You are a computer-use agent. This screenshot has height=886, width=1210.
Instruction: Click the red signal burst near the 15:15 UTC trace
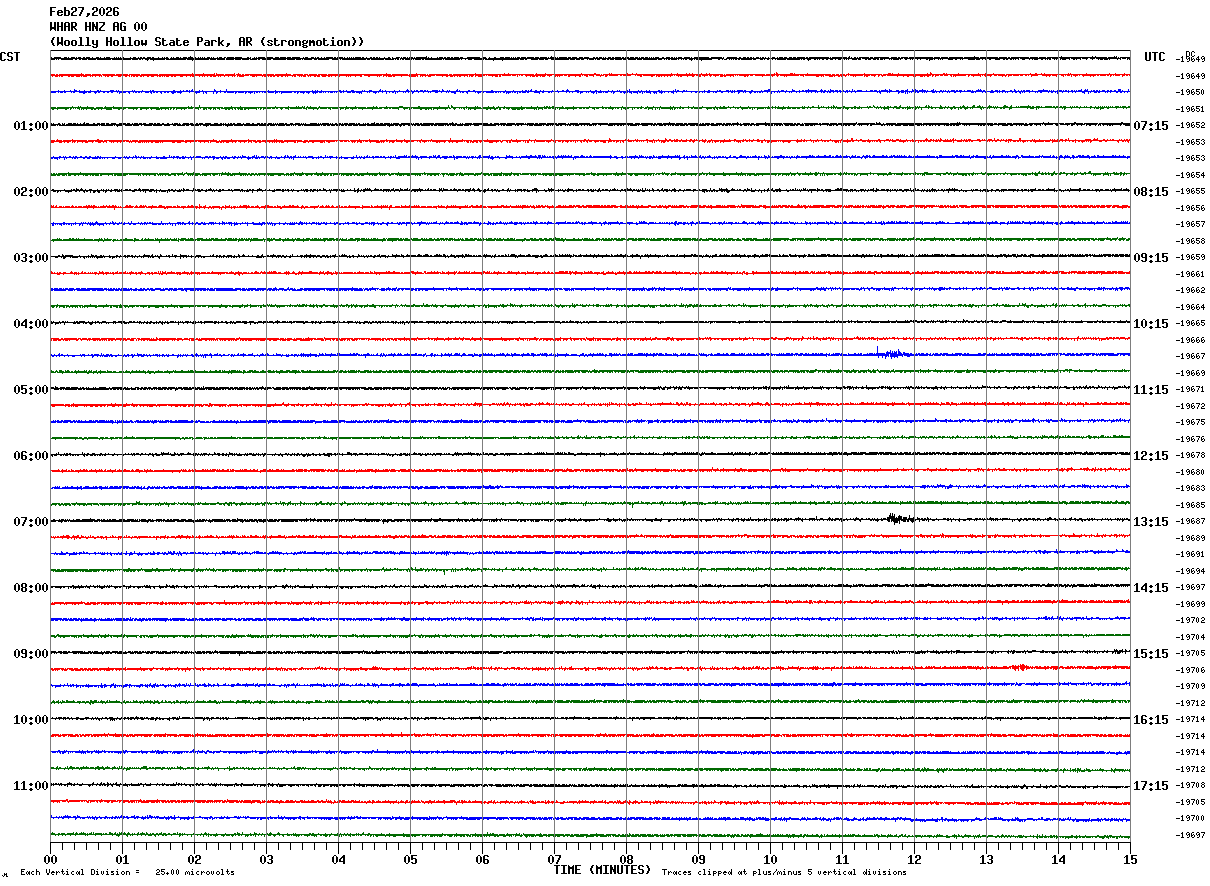[x=1018, y=667]
